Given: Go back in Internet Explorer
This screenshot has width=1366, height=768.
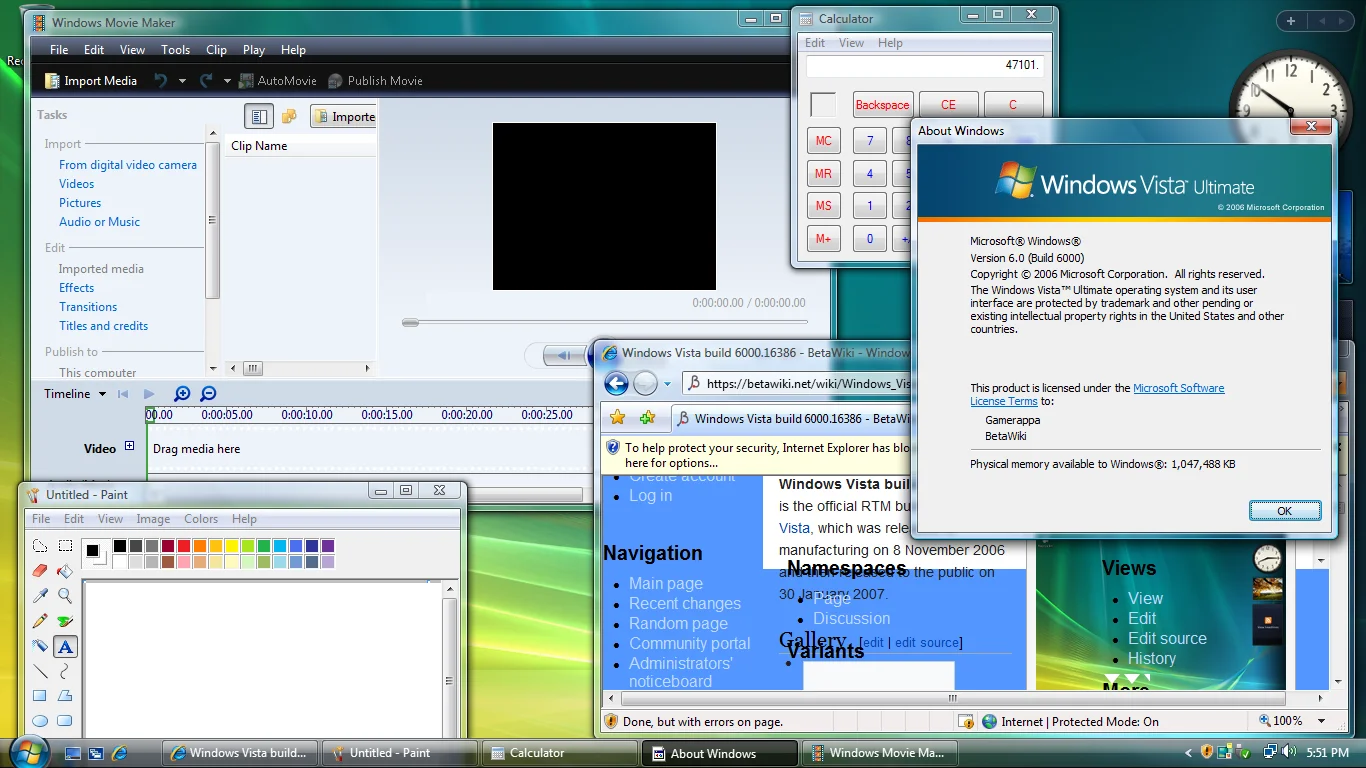Looking at the screenshot, I should pos(616,383).
